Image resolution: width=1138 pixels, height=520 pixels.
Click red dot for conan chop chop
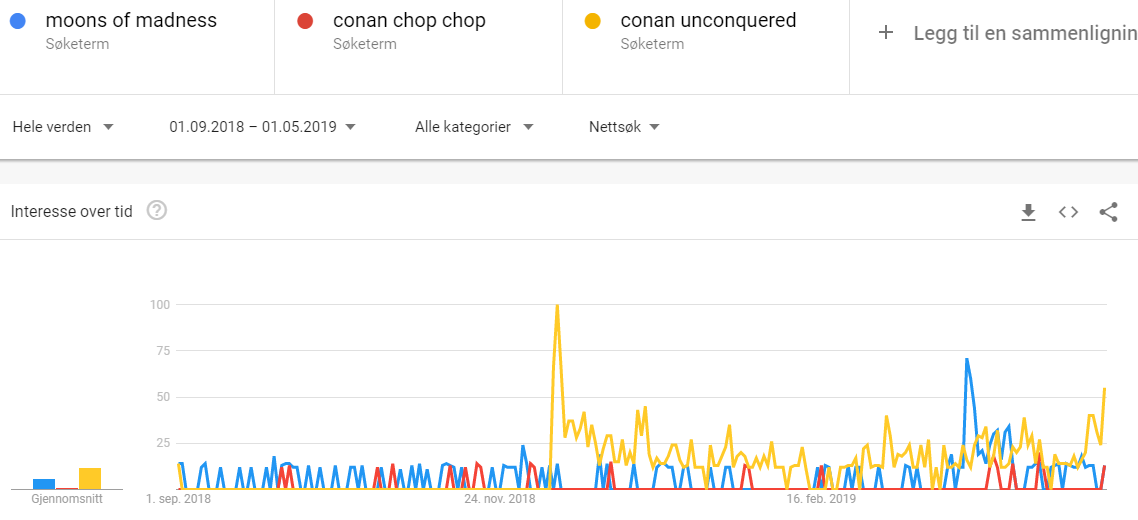306,21
